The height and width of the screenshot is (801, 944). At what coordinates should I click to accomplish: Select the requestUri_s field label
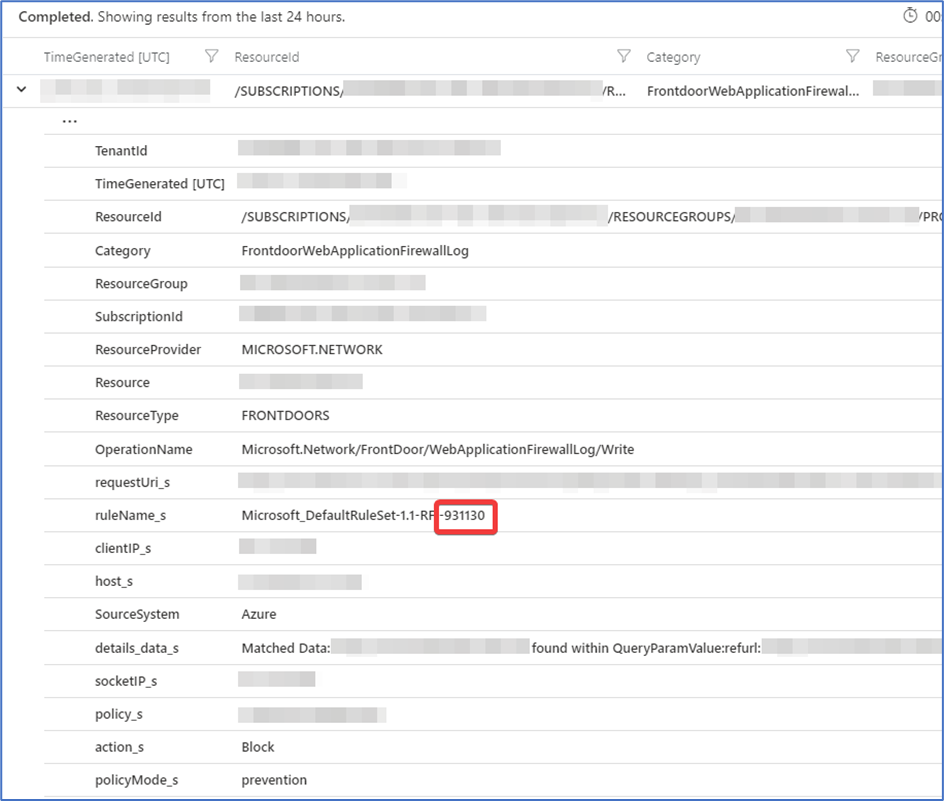[132, 482]
